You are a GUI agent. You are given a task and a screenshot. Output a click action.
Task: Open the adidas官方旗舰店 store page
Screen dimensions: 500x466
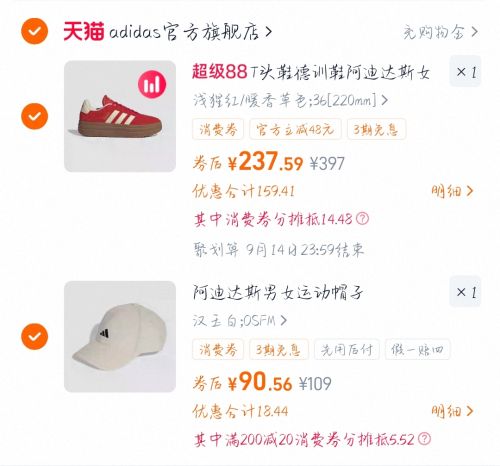(x=191, y=32)
